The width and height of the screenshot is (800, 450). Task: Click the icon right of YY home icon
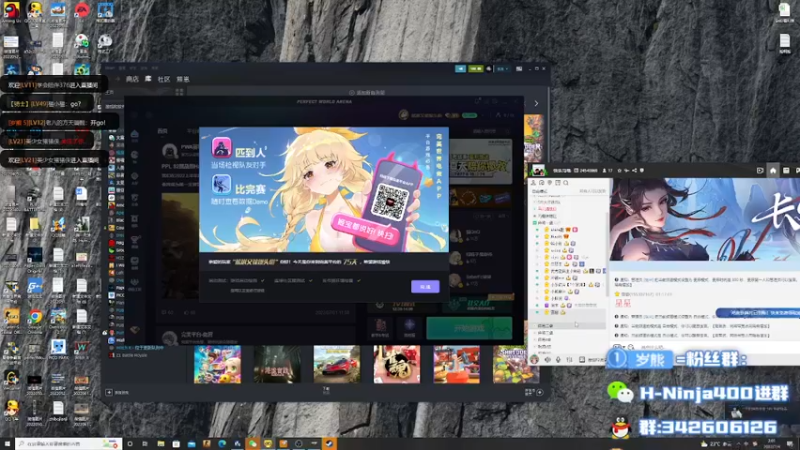tap(786, 170)
